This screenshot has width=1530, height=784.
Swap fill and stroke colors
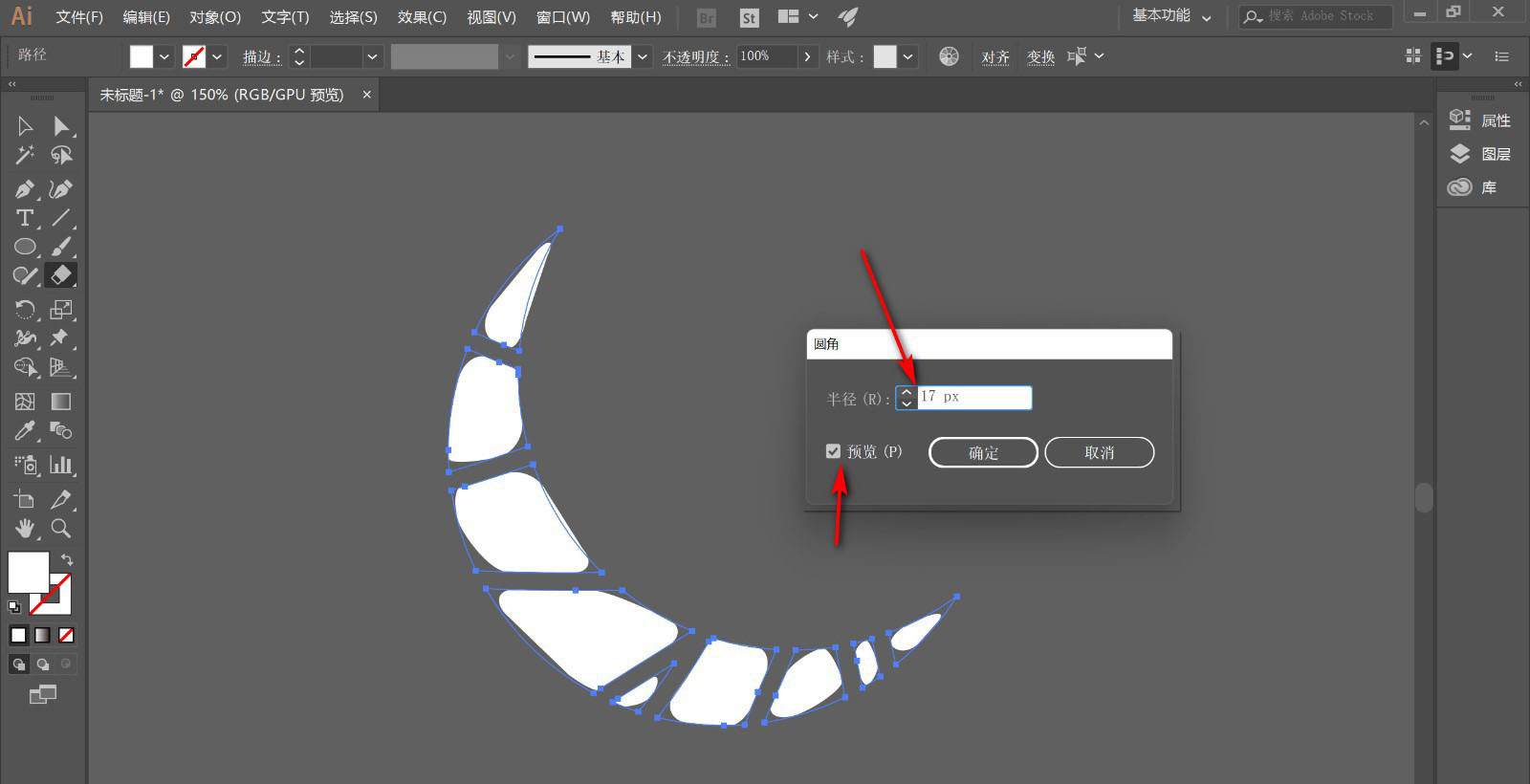point(67,559)
